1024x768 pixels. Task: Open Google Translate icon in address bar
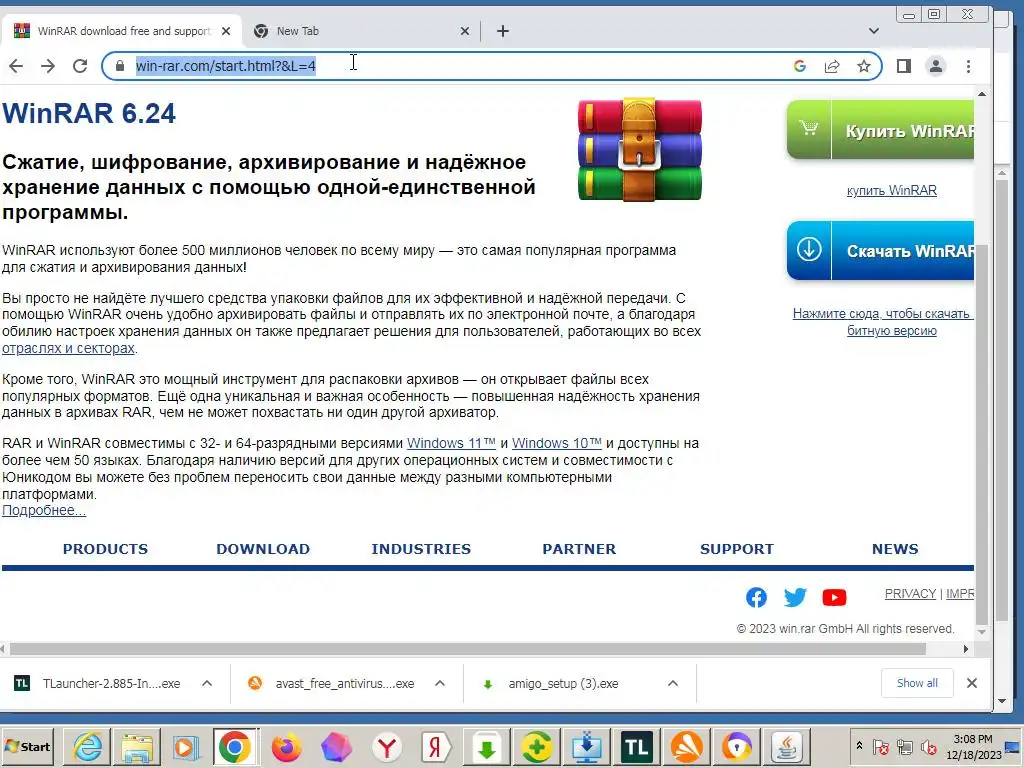(799, 66)
